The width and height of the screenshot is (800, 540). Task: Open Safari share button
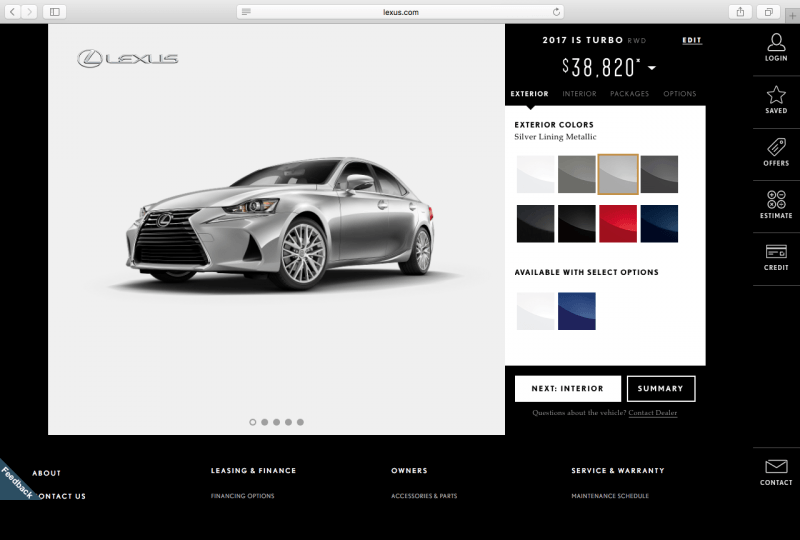(x=740, y=12)
